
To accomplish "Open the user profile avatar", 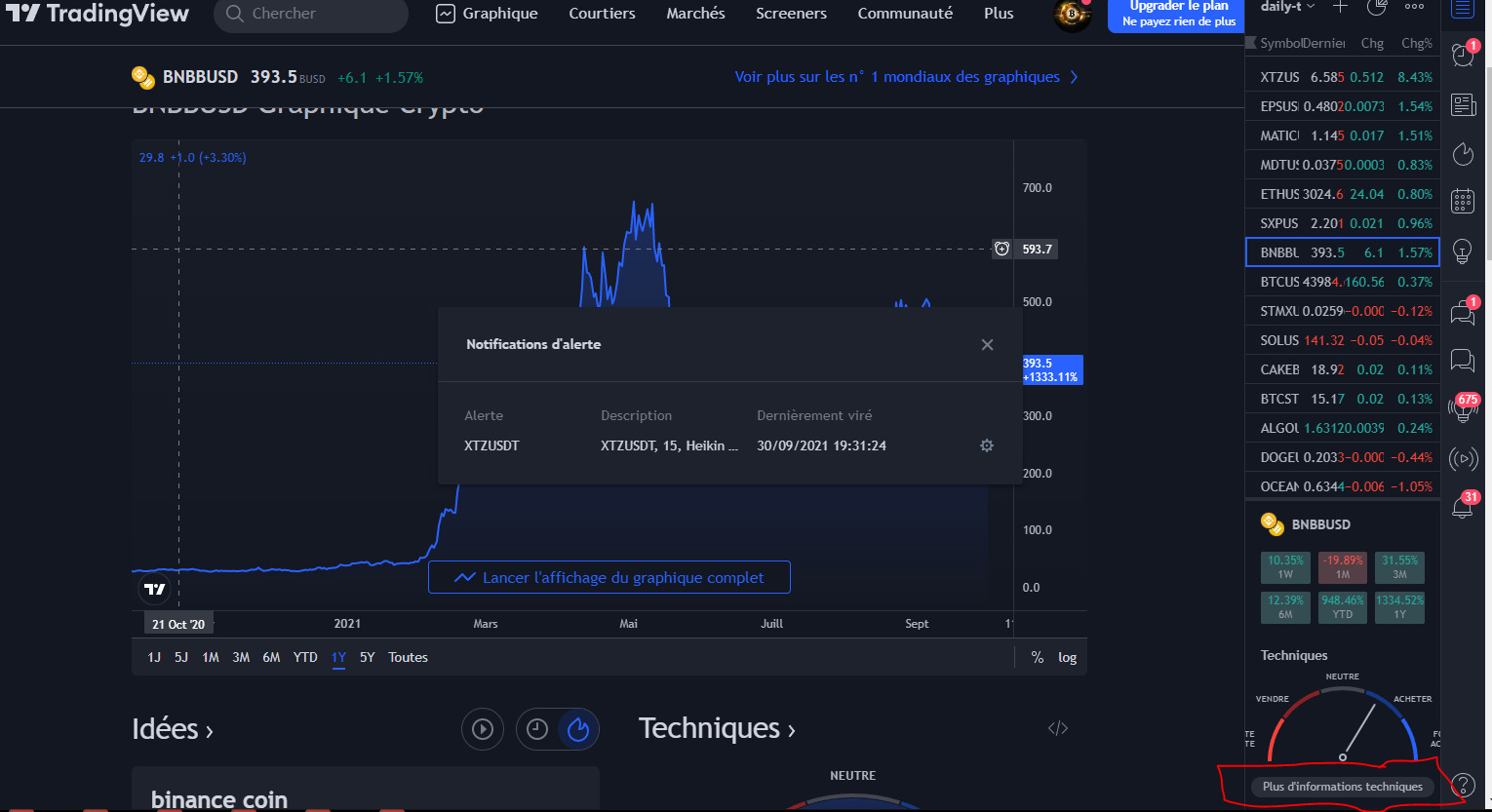I will tap(1073, 15).
